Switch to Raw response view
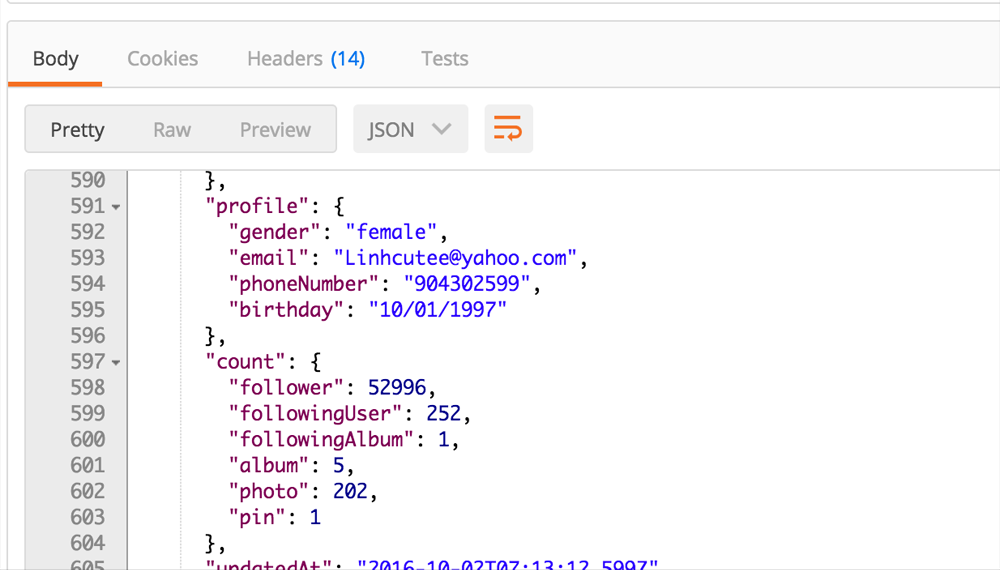Image resolution: width=1000 pixels, height=570 pixels. tap(172, 130)
